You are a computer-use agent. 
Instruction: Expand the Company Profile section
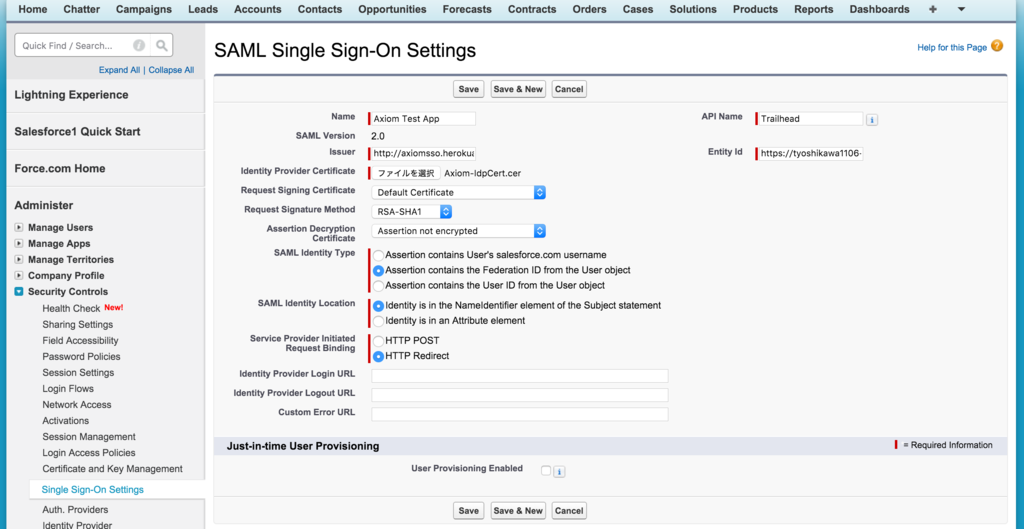click(x=19, y=276)
